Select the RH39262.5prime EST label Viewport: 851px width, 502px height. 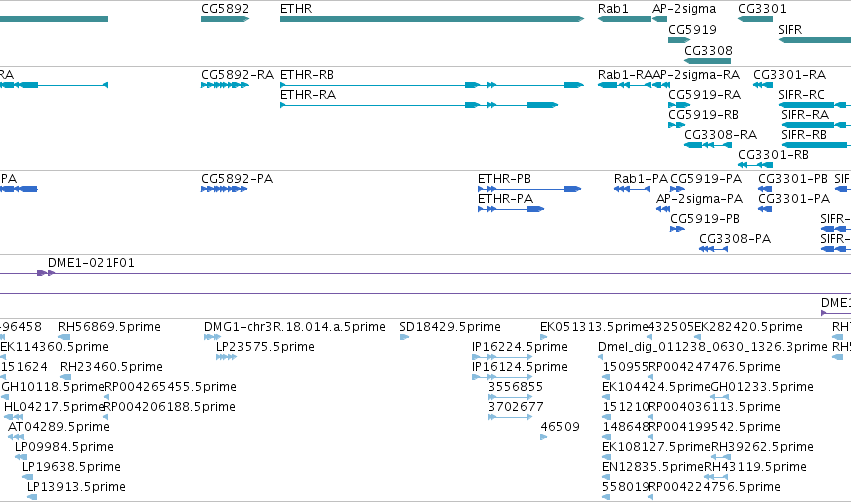pyautogui.click(x=762, y=447)
